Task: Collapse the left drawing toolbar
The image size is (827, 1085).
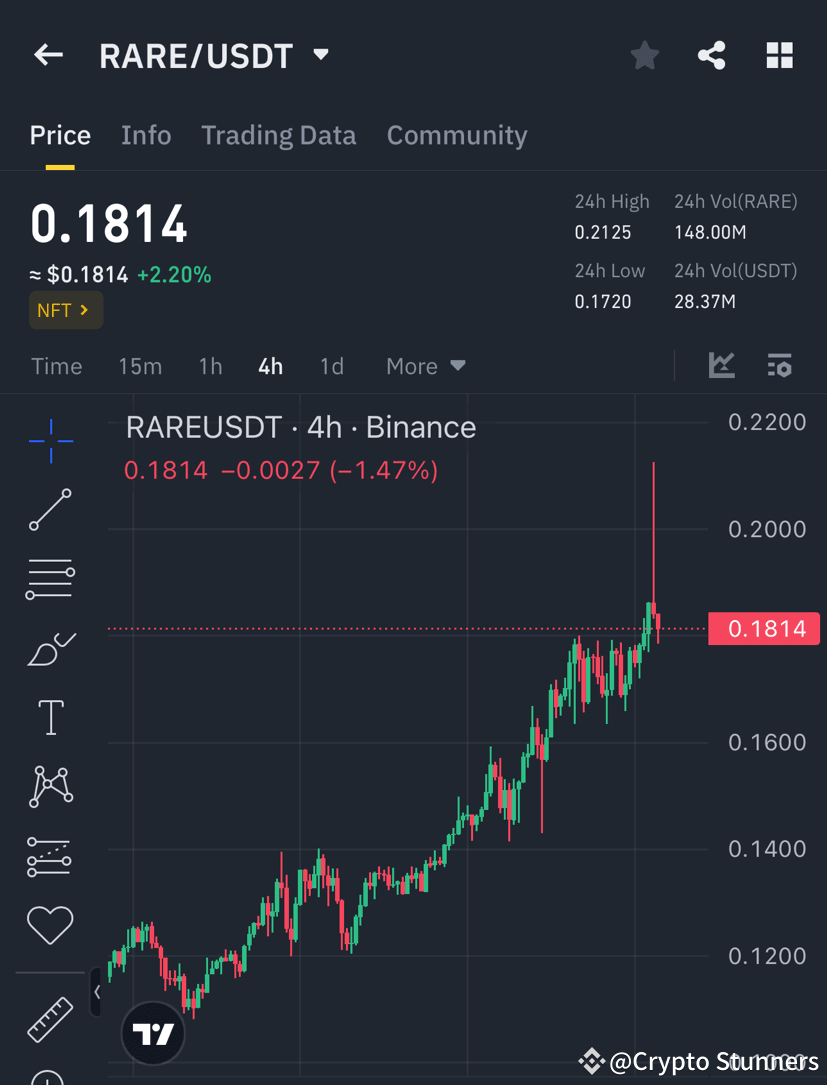Action: pyautogui.click(x=95, y=992)
